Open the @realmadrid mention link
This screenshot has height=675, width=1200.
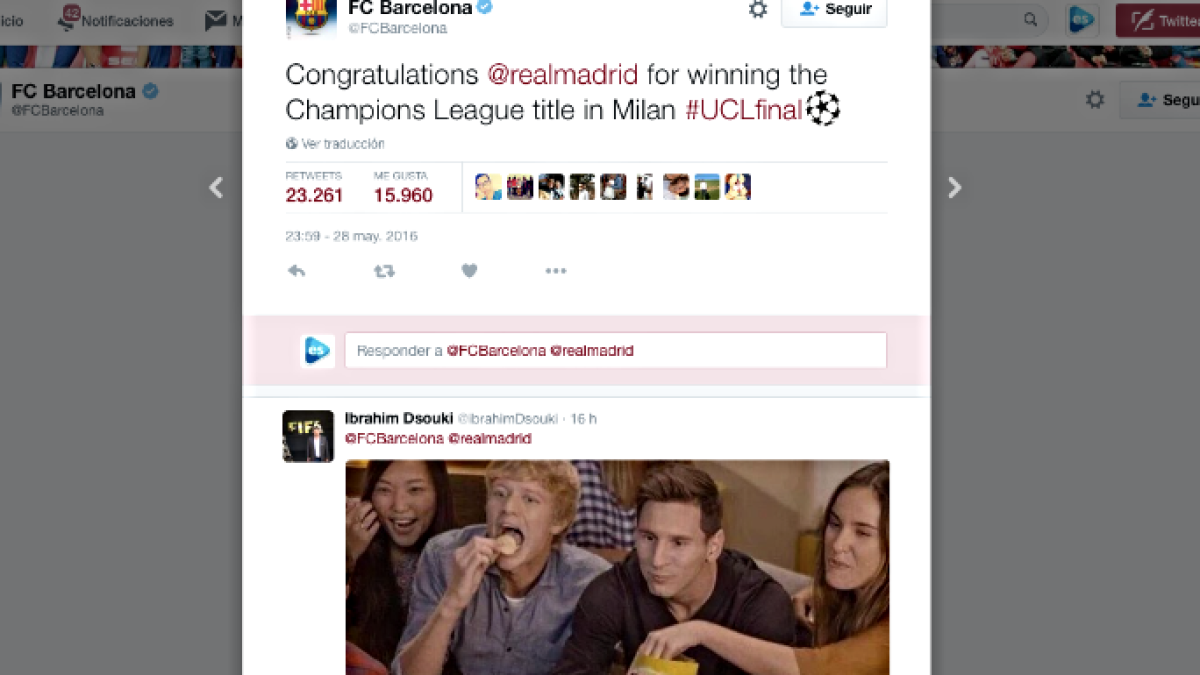[x=562, y=75]
